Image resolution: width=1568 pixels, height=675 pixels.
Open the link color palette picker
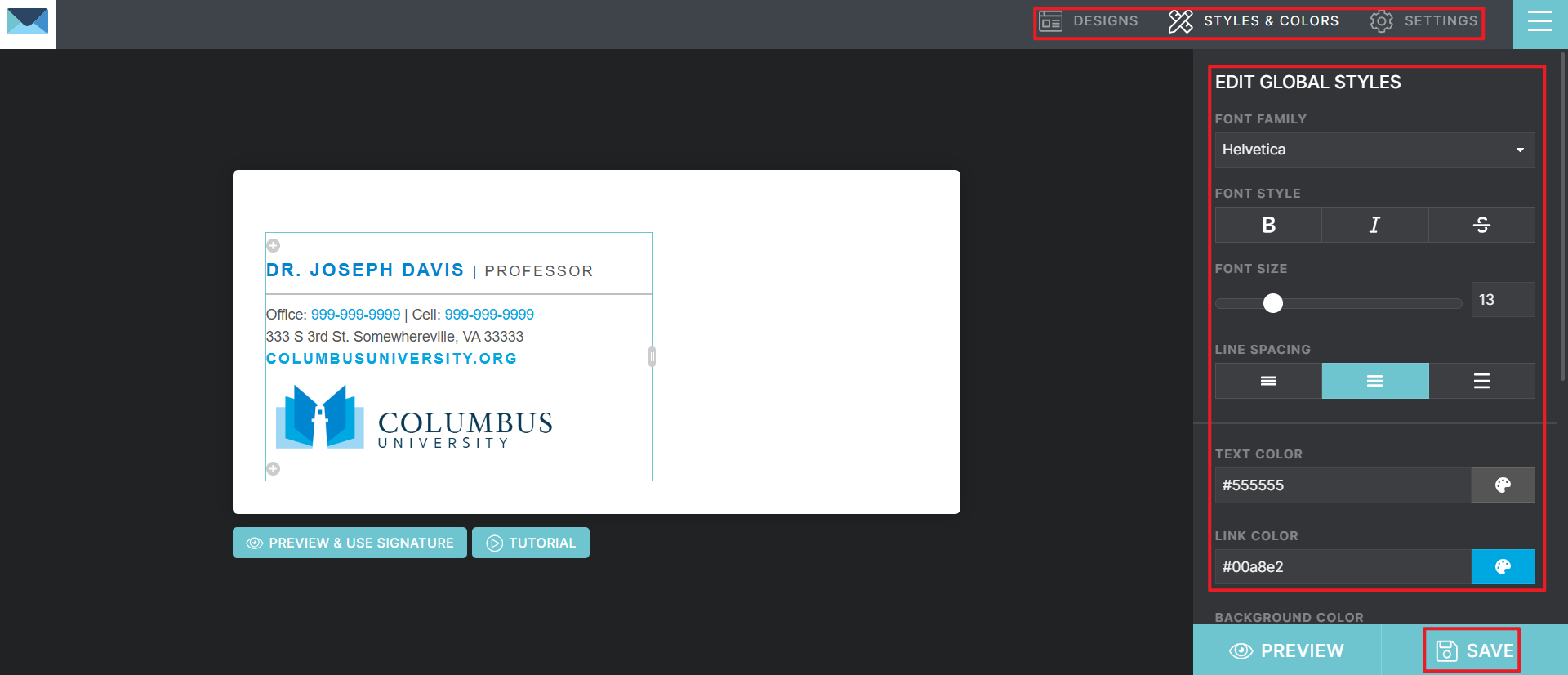click(x=1503, y=567)
